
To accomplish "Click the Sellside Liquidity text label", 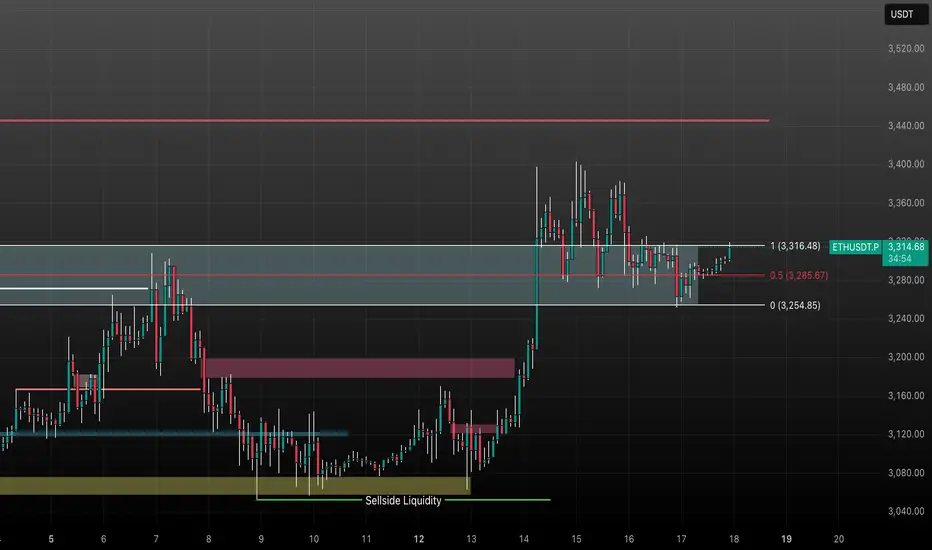I will (403, 501).
